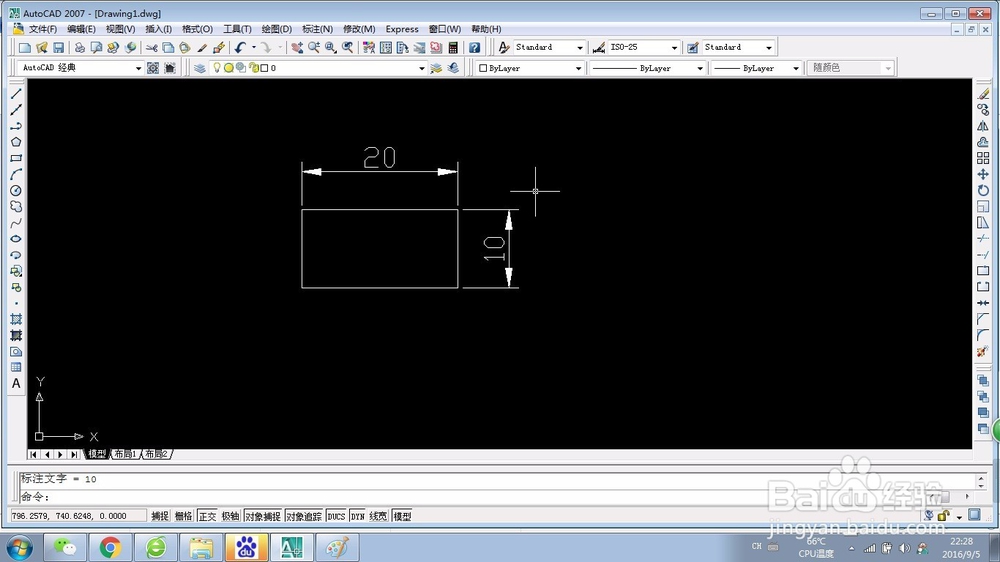The image size is (1000, 562).
Task: Click the Match Properties brush icon
Action: (202, 47)
